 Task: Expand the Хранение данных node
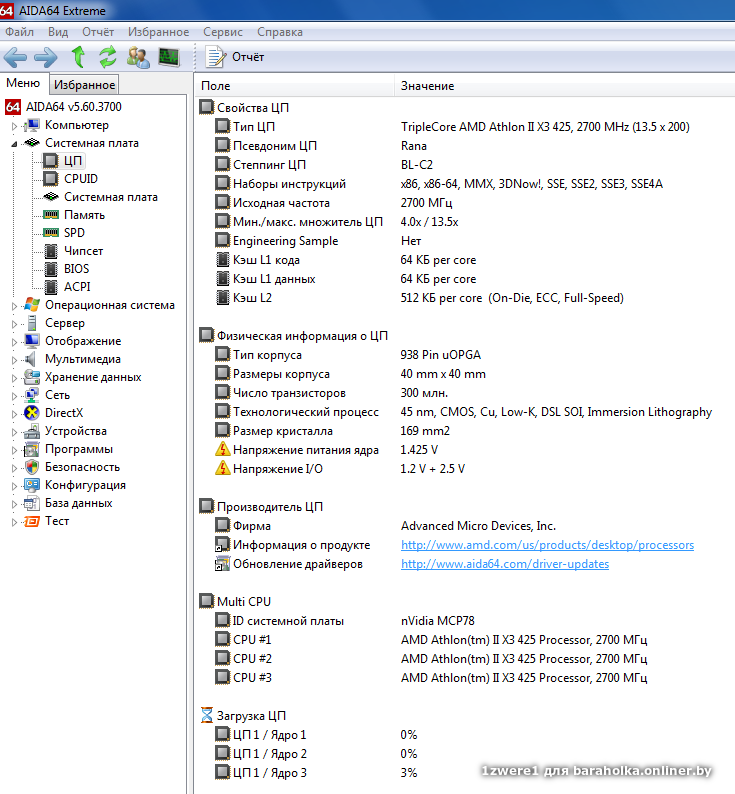pyautogui.click(x=14, y=378)
